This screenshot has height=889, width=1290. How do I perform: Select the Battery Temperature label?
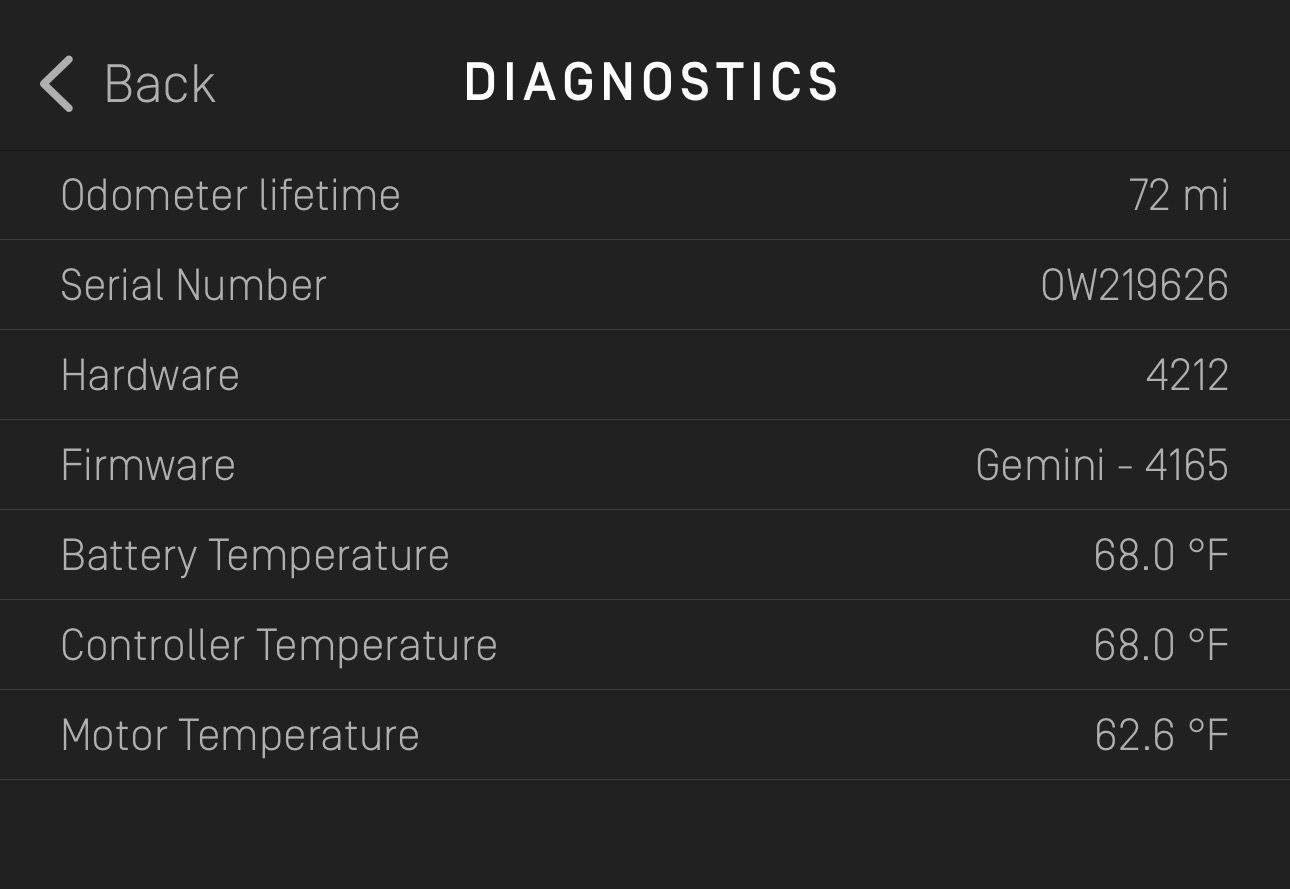tap(255, 555)
